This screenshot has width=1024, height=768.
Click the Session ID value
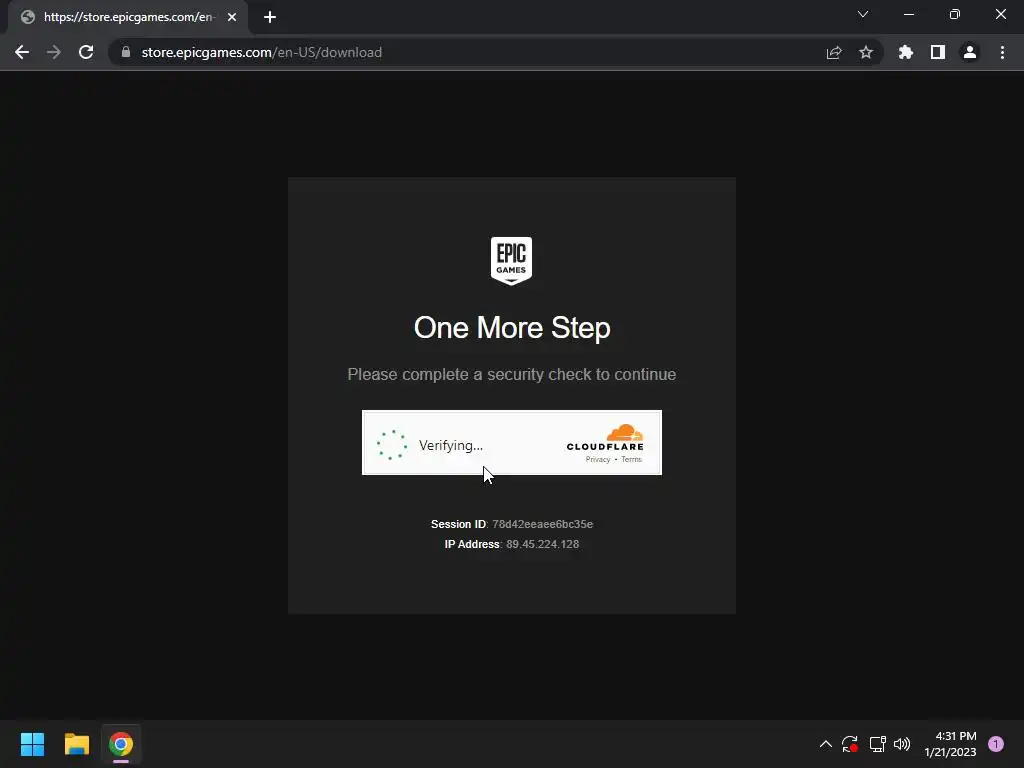[542, 524]
